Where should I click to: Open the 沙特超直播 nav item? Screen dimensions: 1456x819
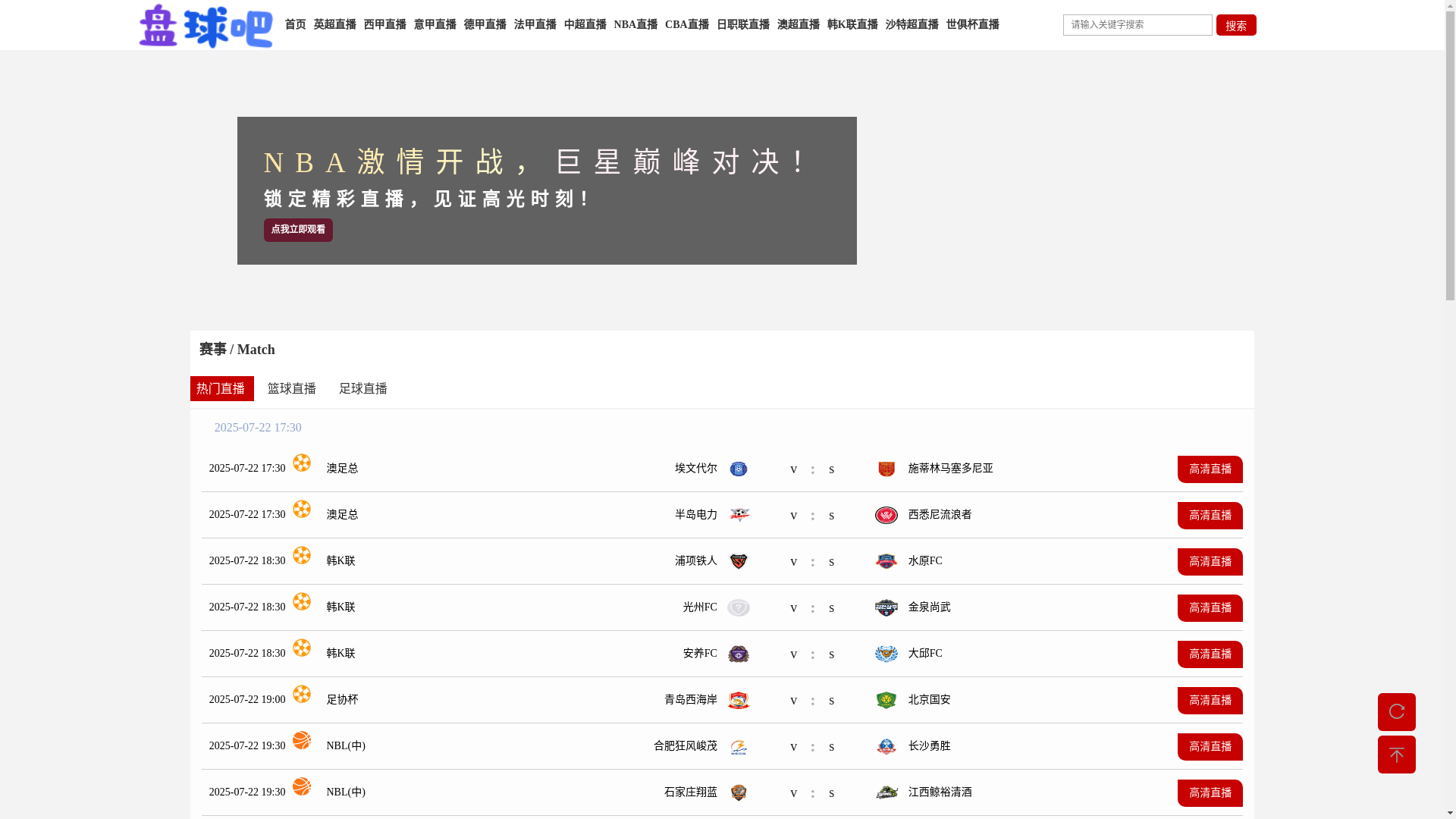pyautogui.click(x=912, y=25)
